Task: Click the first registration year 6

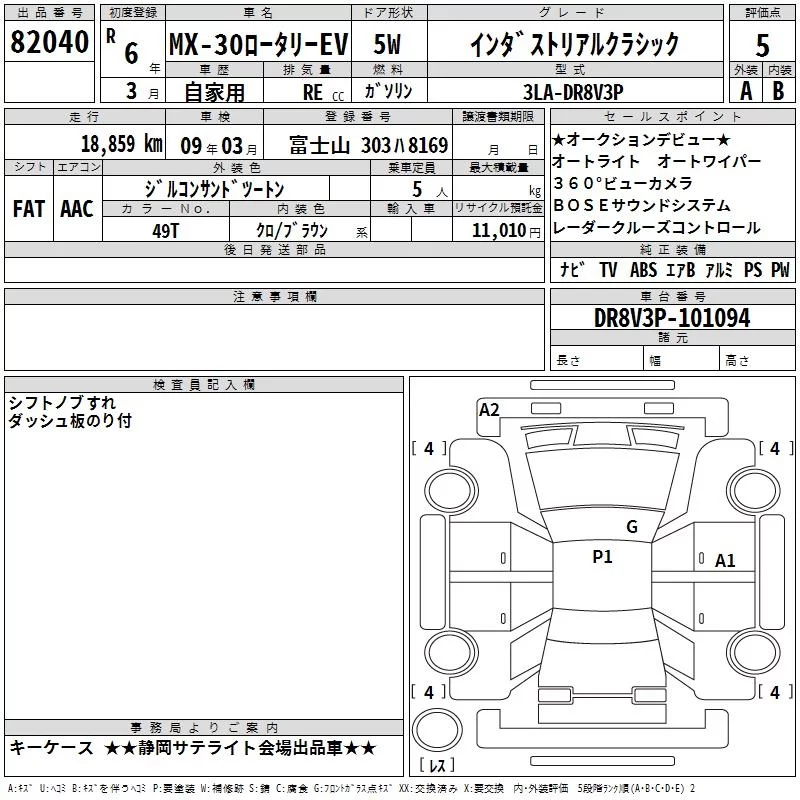Action: (131, 53)
